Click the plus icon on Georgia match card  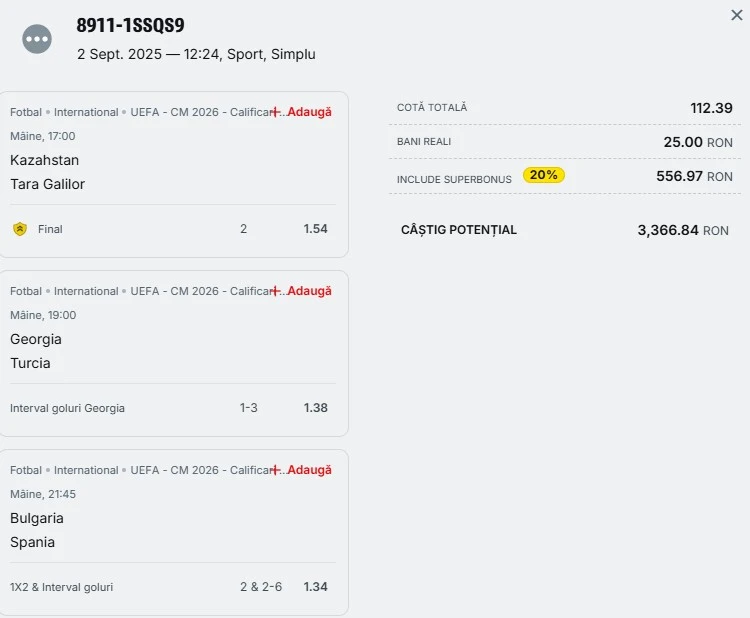click(276, 291)
